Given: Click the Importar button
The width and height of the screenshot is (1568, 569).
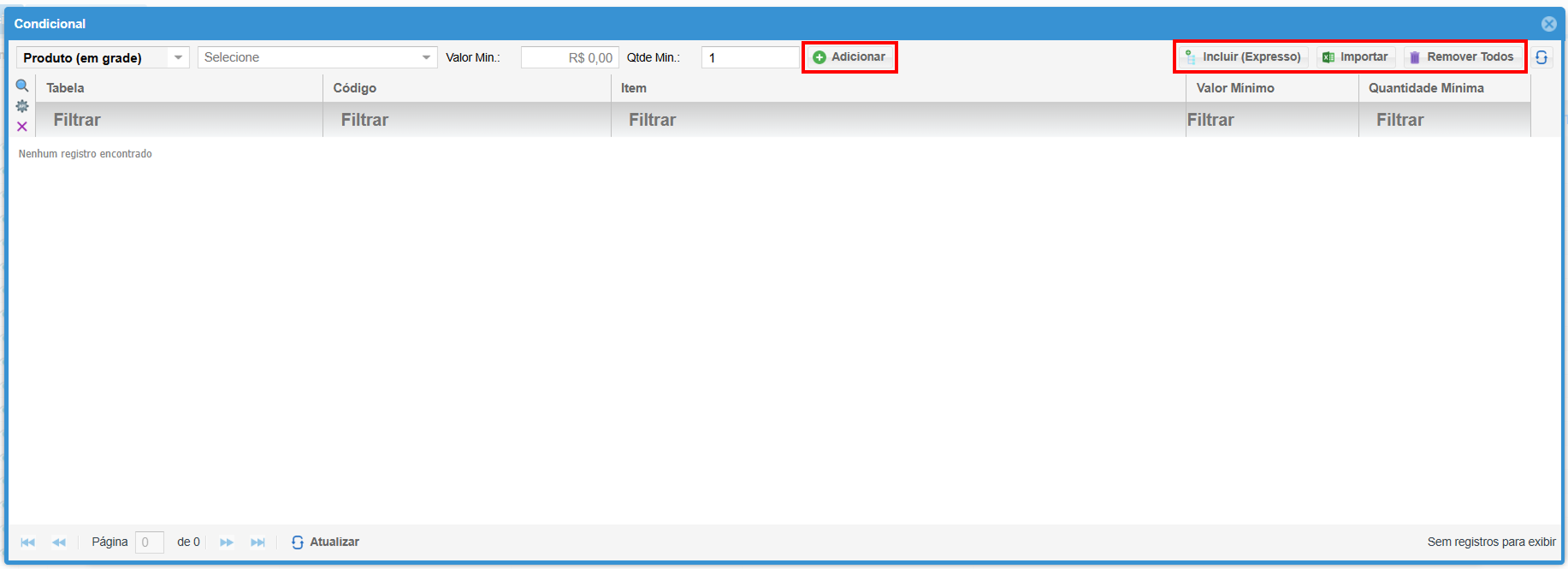Looking at the screenshot, I should pyautogui.click(x=1355, y=57).
